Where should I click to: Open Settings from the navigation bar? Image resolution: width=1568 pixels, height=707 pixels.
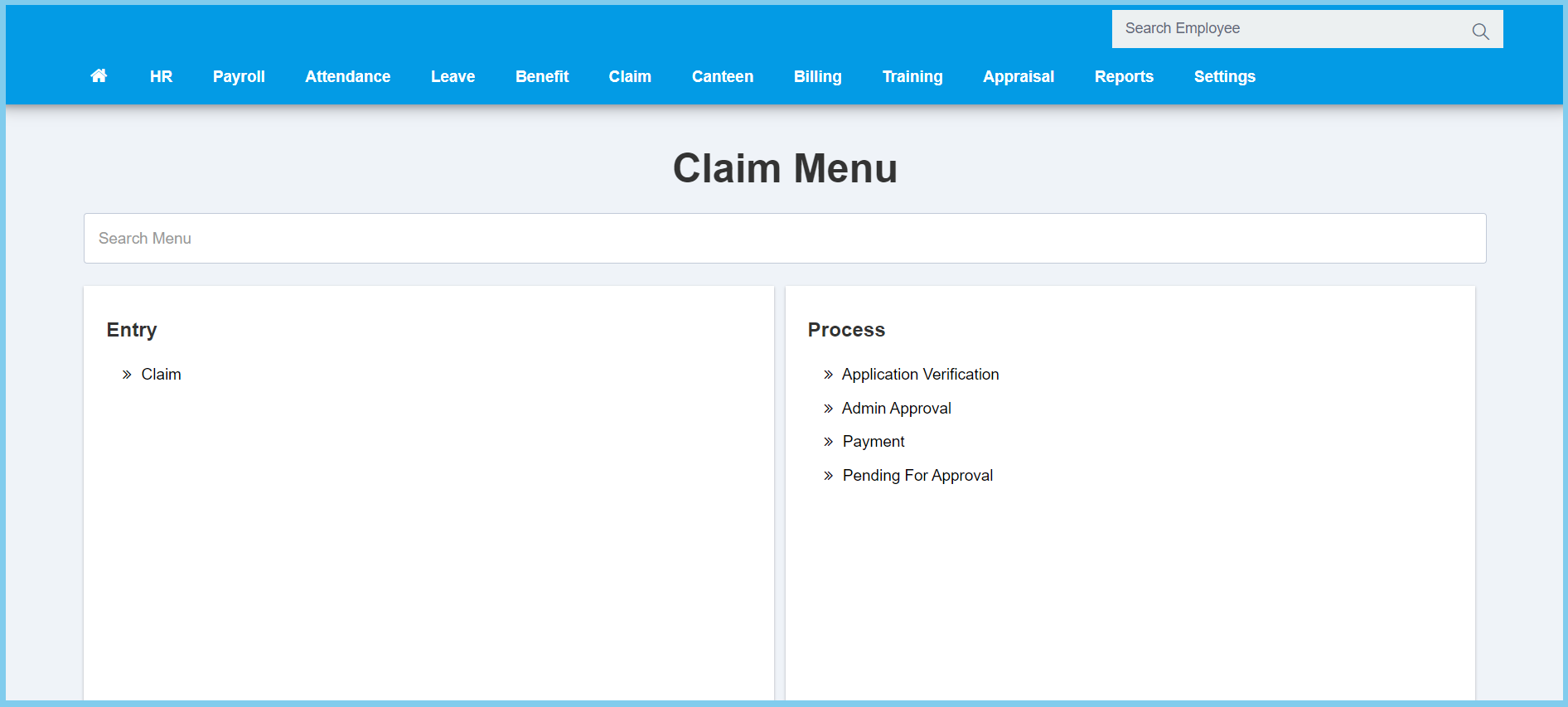pos(1224,76)
